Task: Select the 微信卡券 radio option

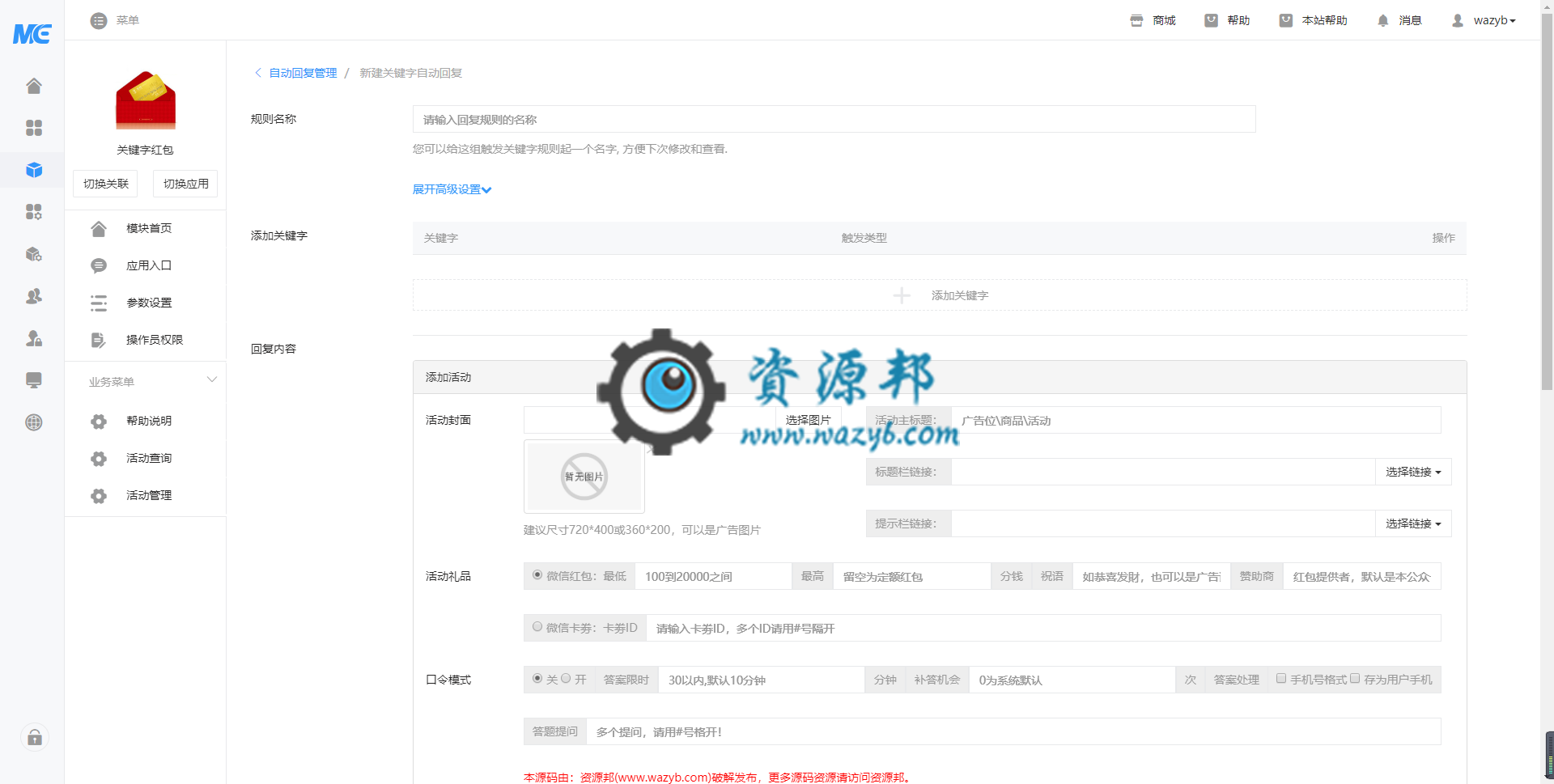Action: pyautogui.click(x=537, y=627)
